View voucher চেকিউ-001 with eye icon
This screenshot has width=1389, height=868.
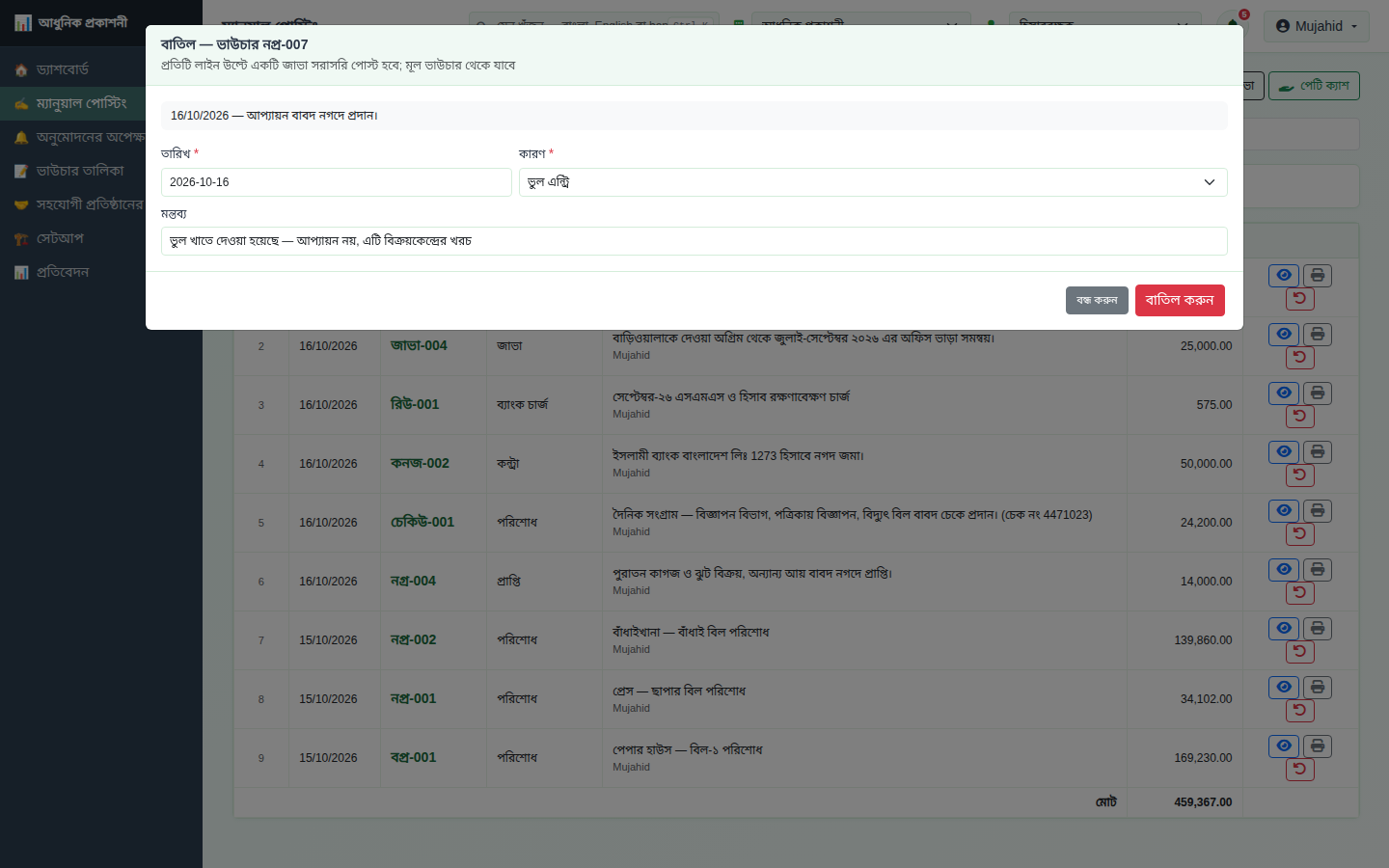pyautogui.click(x=1284, y=510)
